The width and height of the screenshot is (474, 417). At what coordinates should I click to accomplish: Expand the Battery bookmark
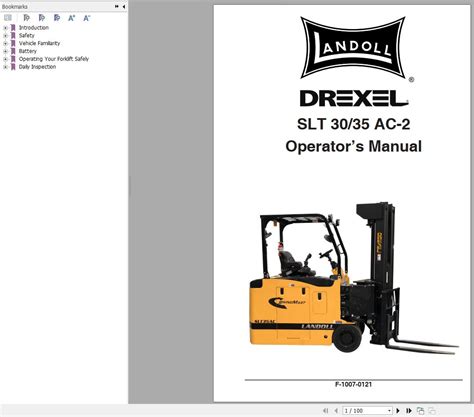(5, 51)
